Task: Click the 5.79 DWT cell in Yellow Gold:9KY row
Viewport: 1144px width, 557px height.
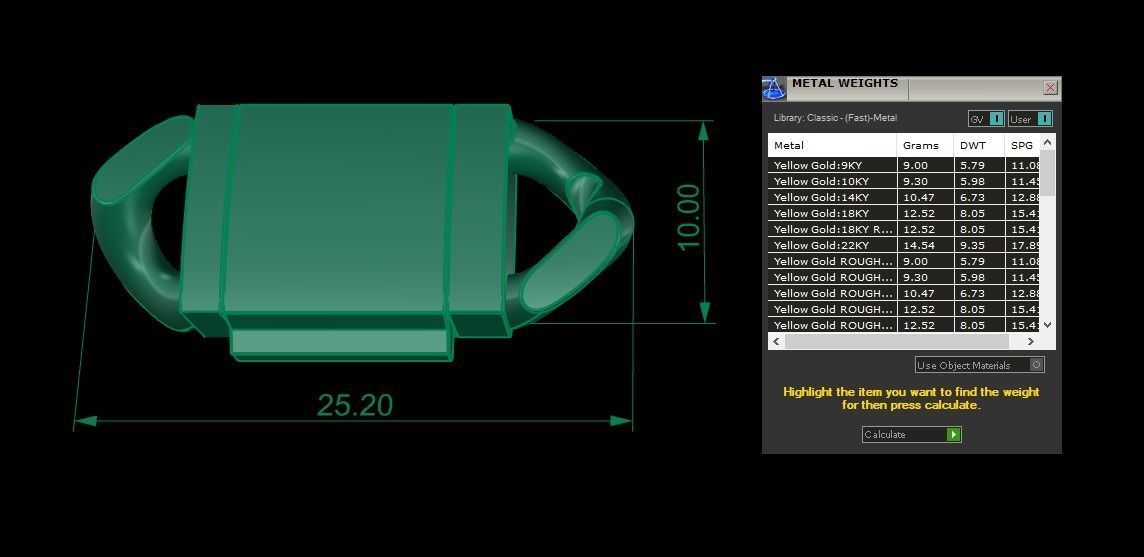Action: (979, 165)
